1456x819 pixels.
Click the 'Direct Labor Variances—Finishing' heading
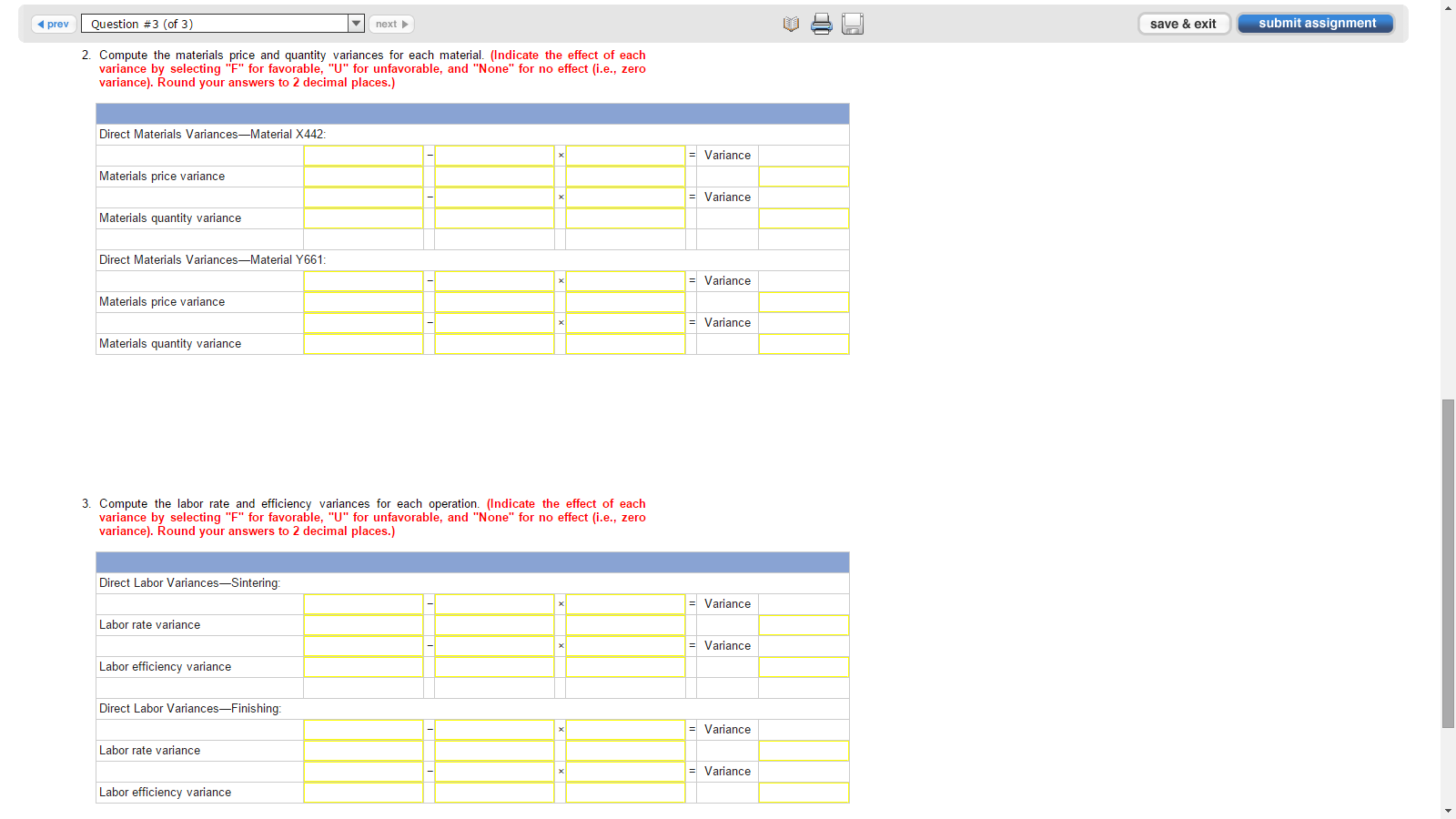tap(190, 709)
